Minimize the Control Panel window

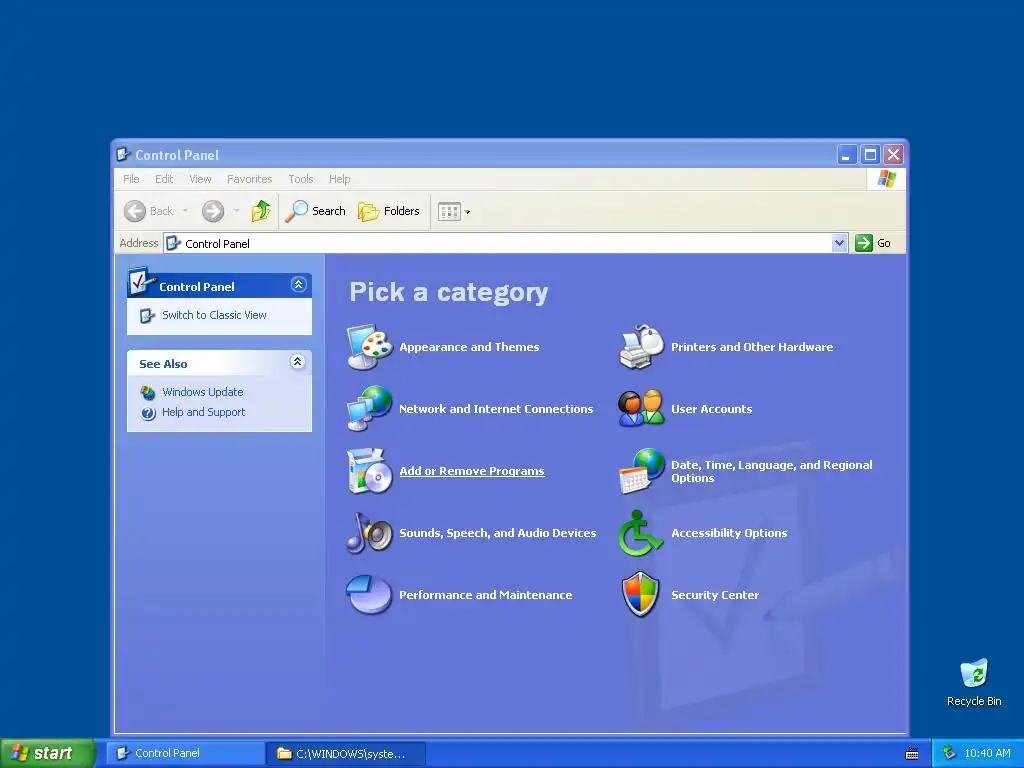click(847, 155)
